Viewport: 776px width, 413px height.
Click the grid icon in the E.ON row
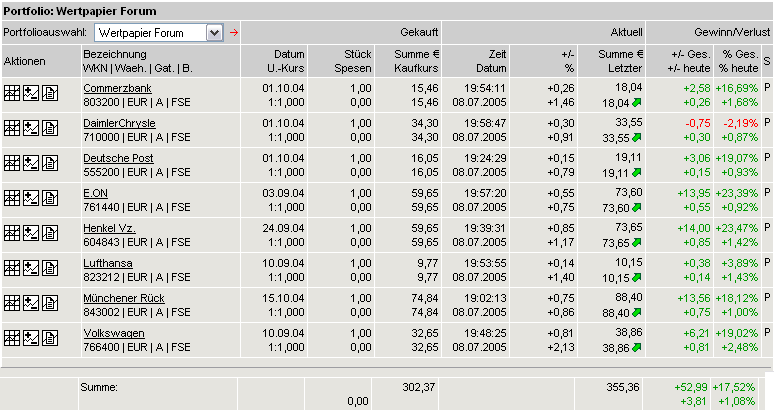(x=12, y=199)
